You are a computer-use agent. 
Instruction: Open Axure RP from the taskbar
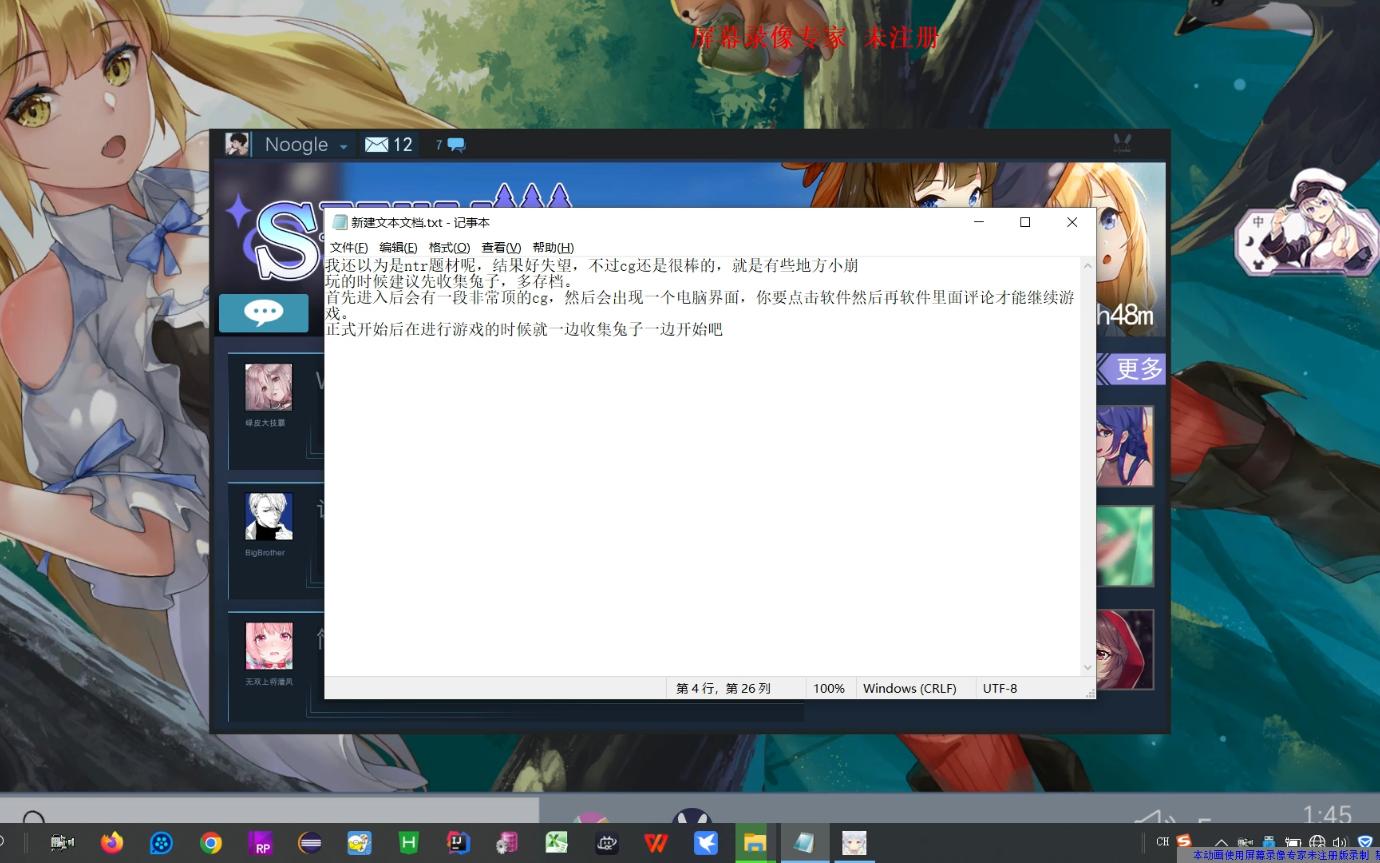(x=260, y=843)
